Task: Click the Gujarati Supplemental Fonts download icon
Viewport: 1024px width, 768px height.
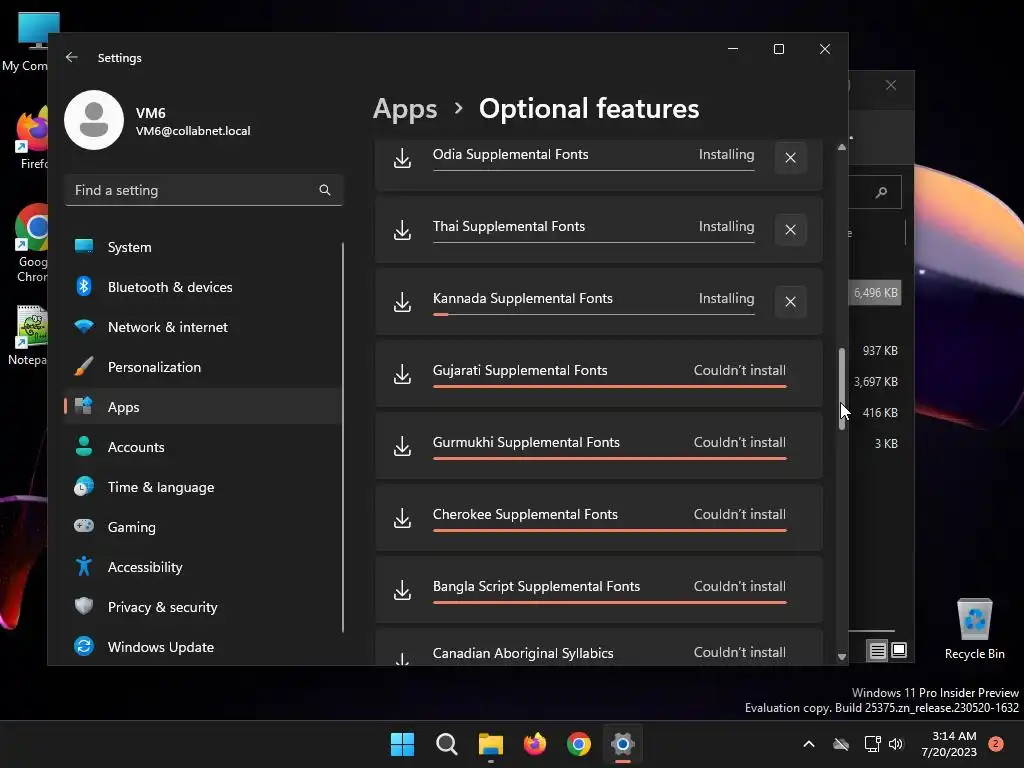Action: pos(402,374)
